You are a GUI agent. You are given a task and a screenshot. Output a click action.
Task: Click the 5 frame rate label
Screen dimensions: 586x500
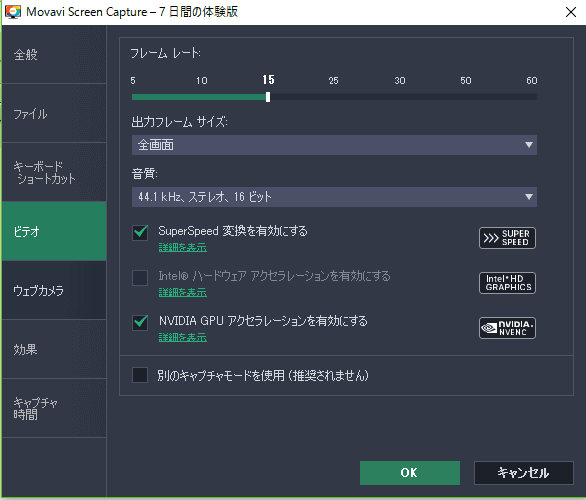133,81
